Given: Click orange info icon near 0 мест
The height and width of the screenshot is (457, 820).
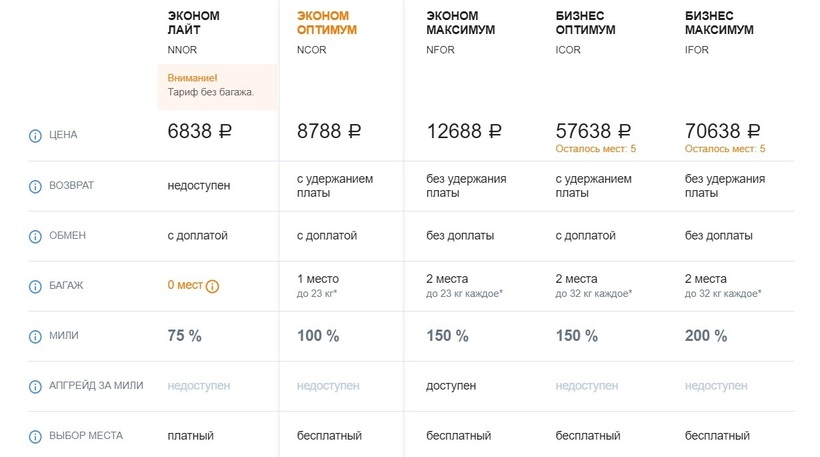Looking at the screenshot, I should (x=212, y=286).
